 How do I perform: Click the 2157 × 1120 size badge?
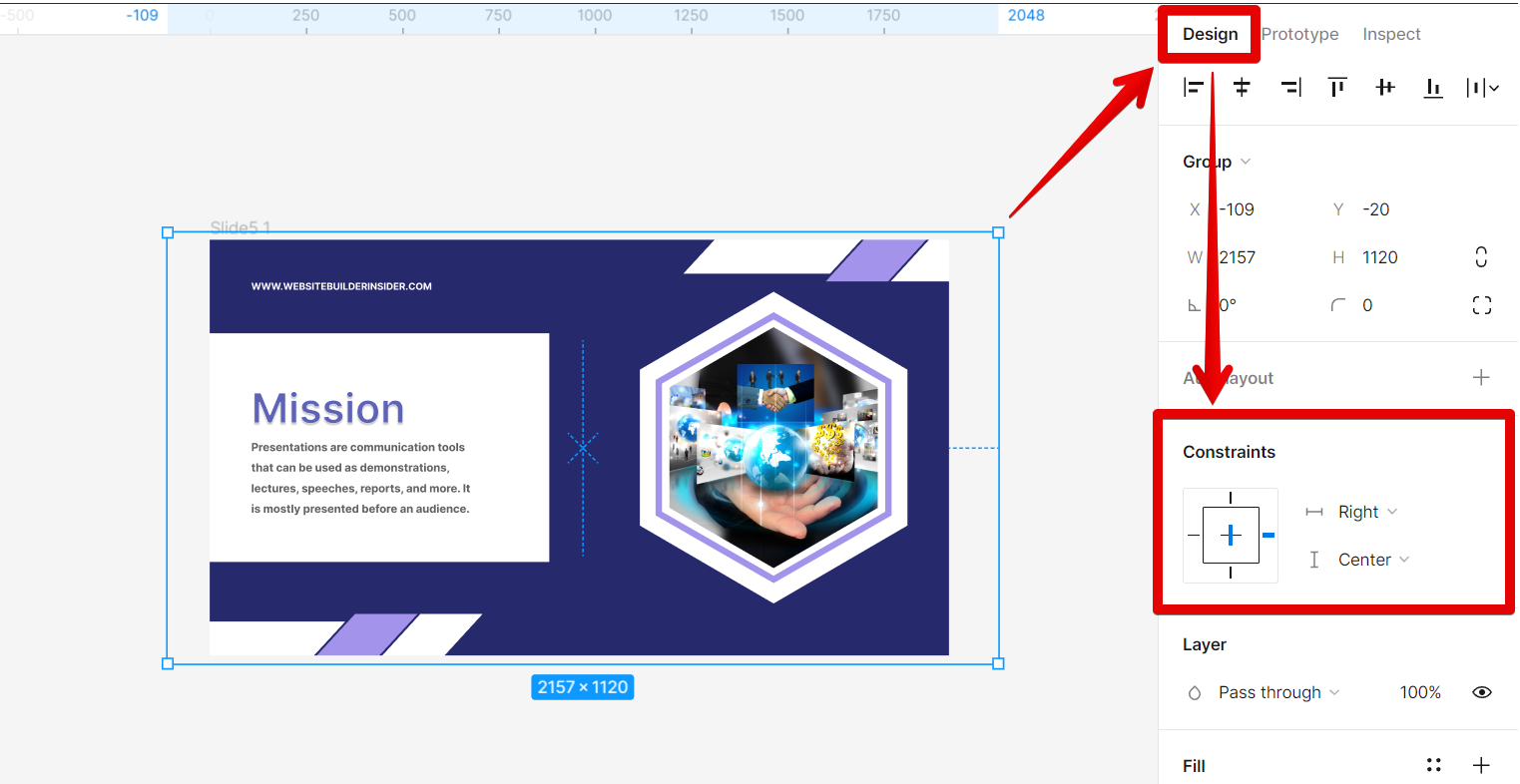(x=583, y=687)
